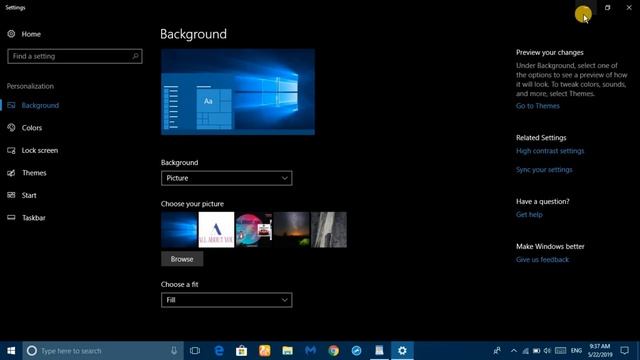The image size is (640, 360).
Task: Click the Home gear icon
Action: click(11, 34)
